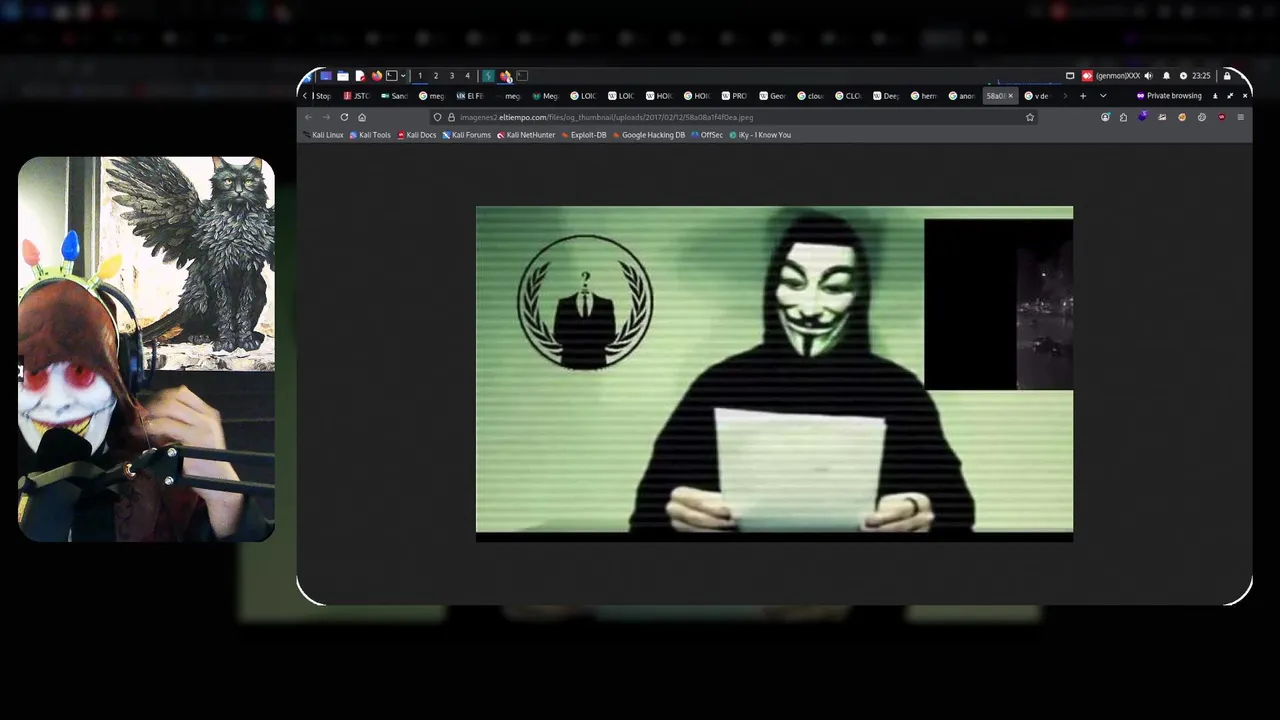Switch to workspace 3
The image size is (1280, 720).
[x=452, y=76]
